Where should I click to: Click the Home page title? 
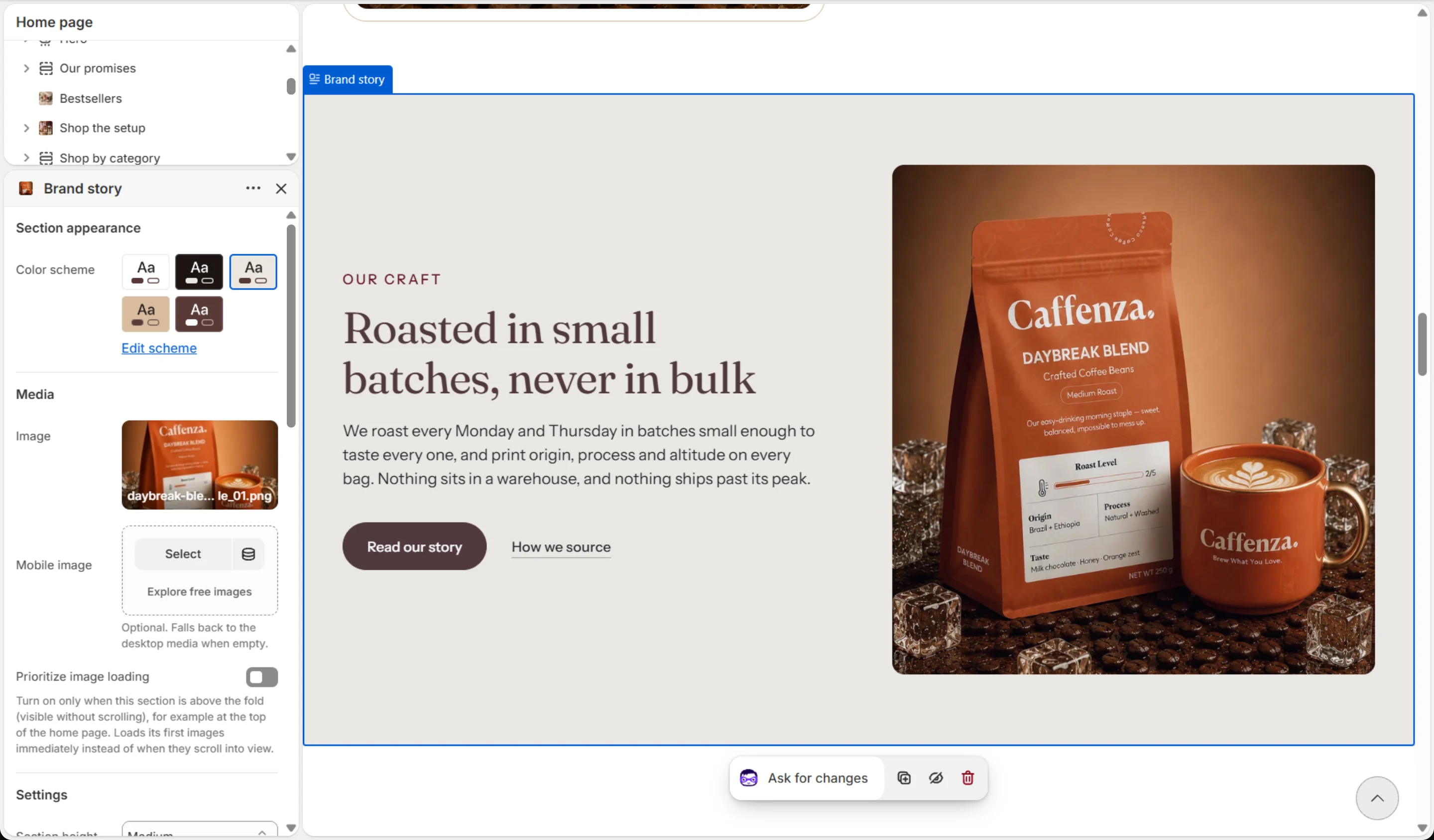coord(54,22)
